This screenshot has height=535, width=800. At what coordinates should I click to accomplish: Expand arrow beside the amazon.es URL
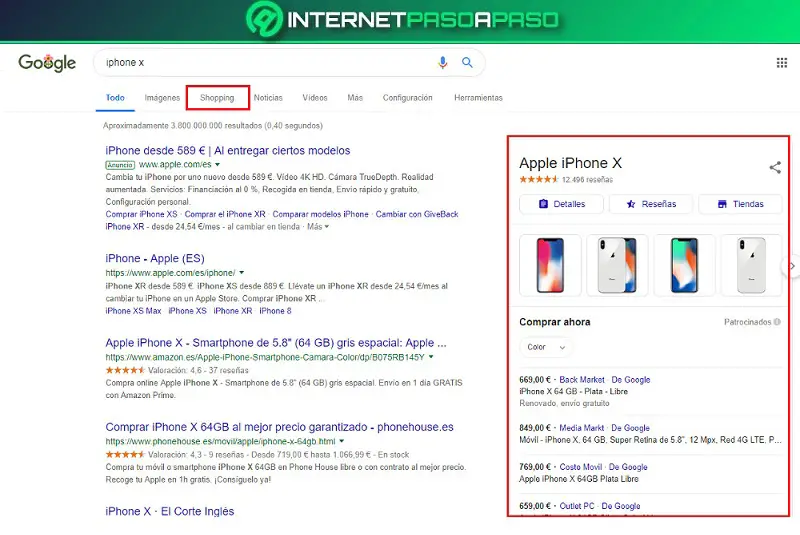(431, 357)
